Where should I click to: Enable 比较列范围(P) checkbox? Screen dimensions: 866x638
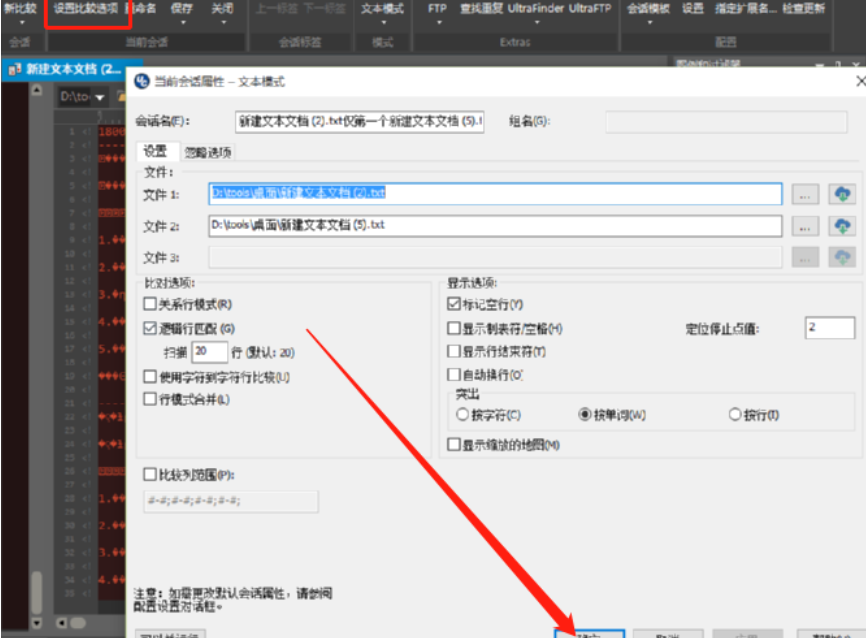pyautogui.click(x=150, y=474)
